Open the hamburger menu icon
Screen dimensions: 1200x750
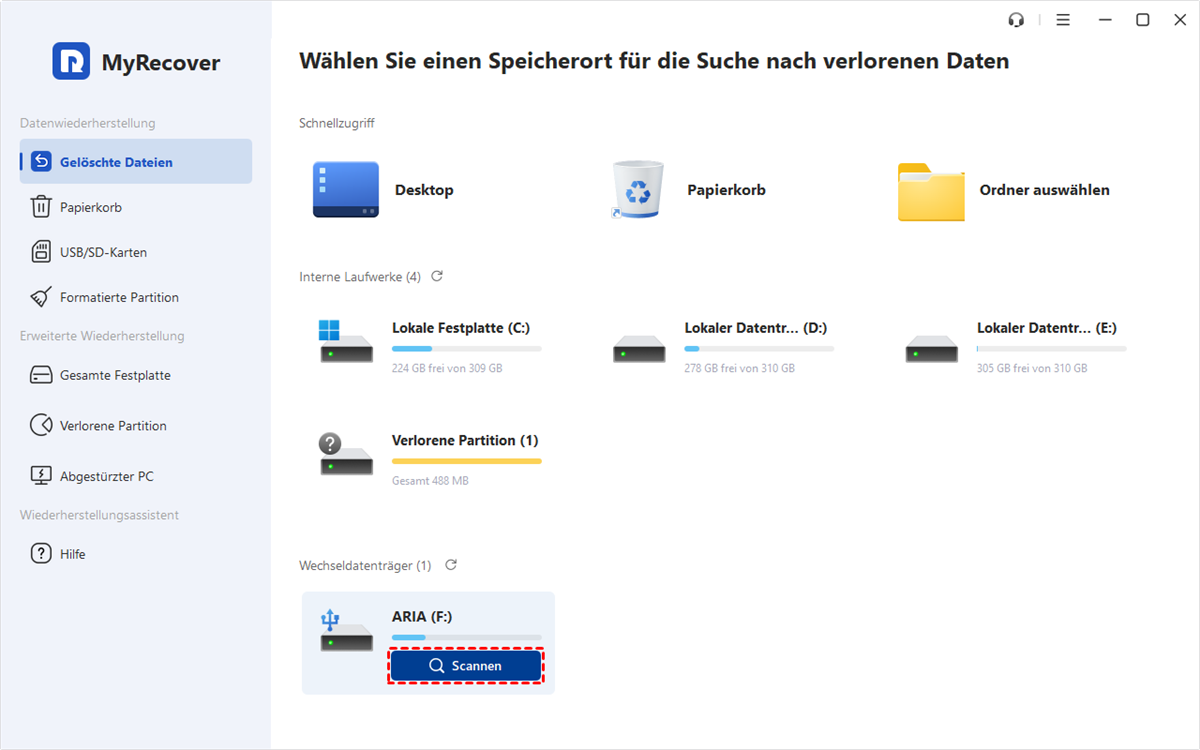click(1063, 20)
